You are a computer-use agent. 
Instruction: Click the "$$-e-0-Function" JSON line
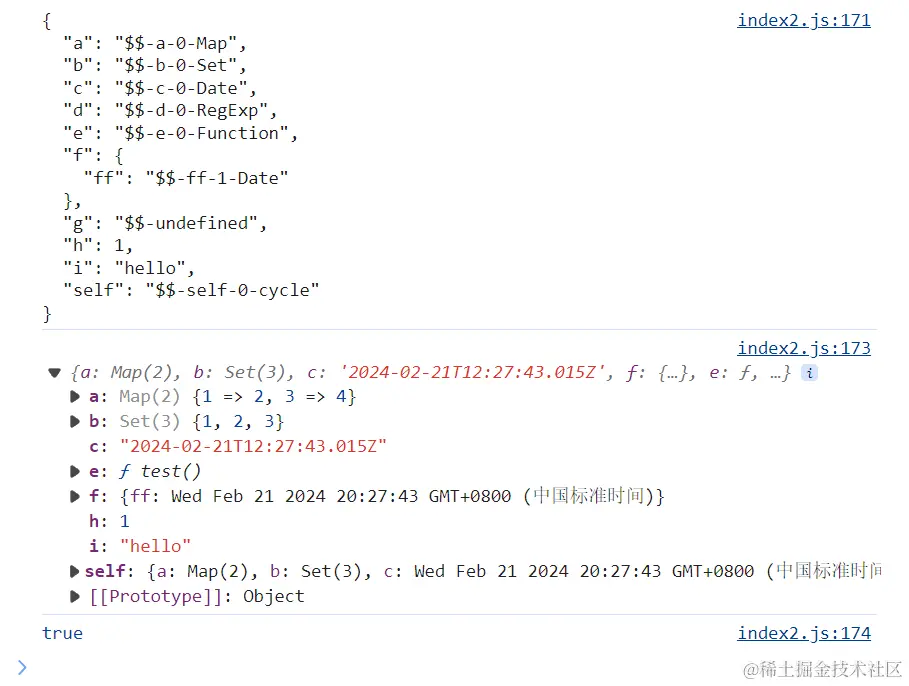pos(180,133)
